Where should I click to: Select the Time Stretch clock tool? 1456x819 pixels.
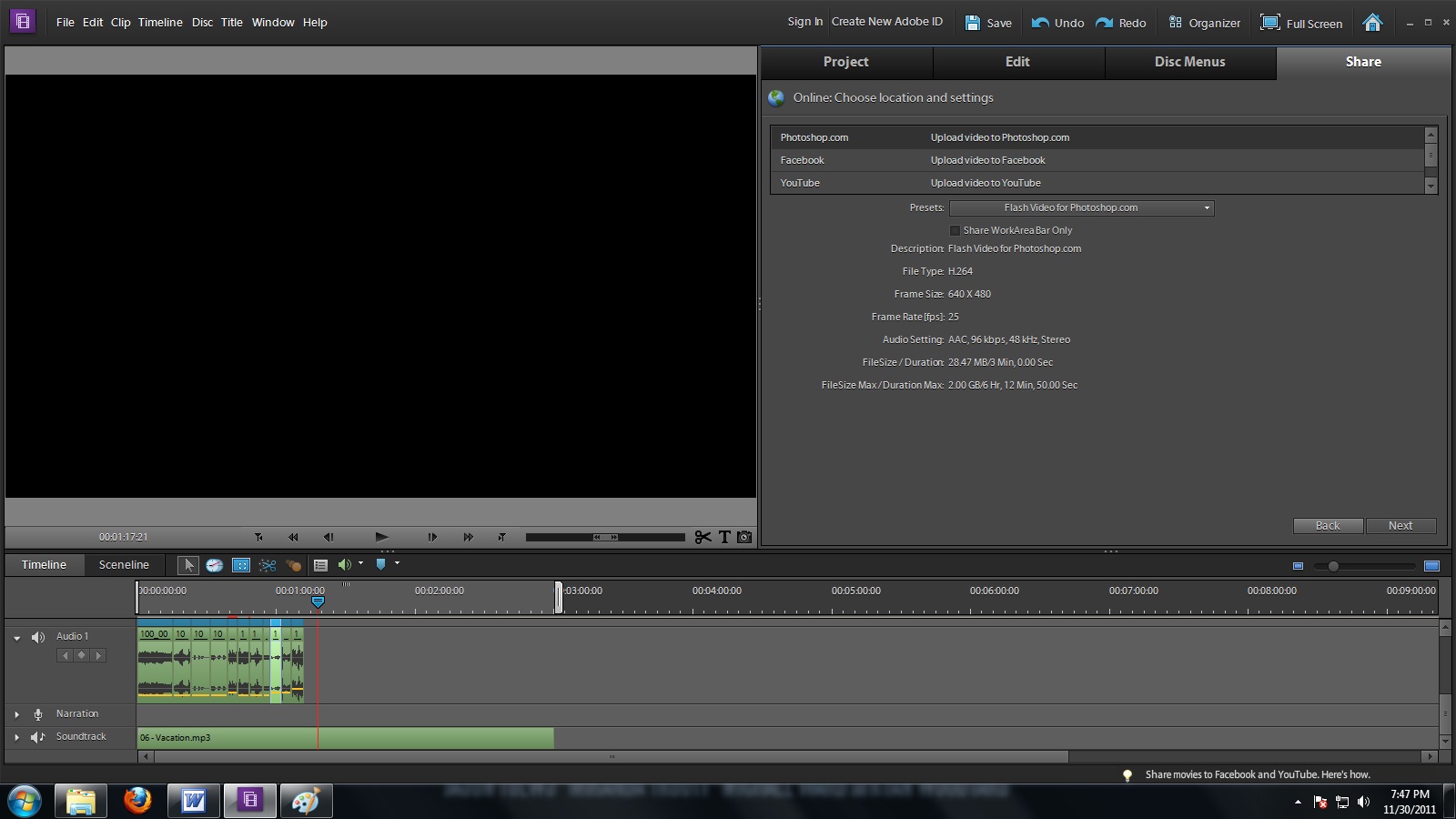point(214,565)
